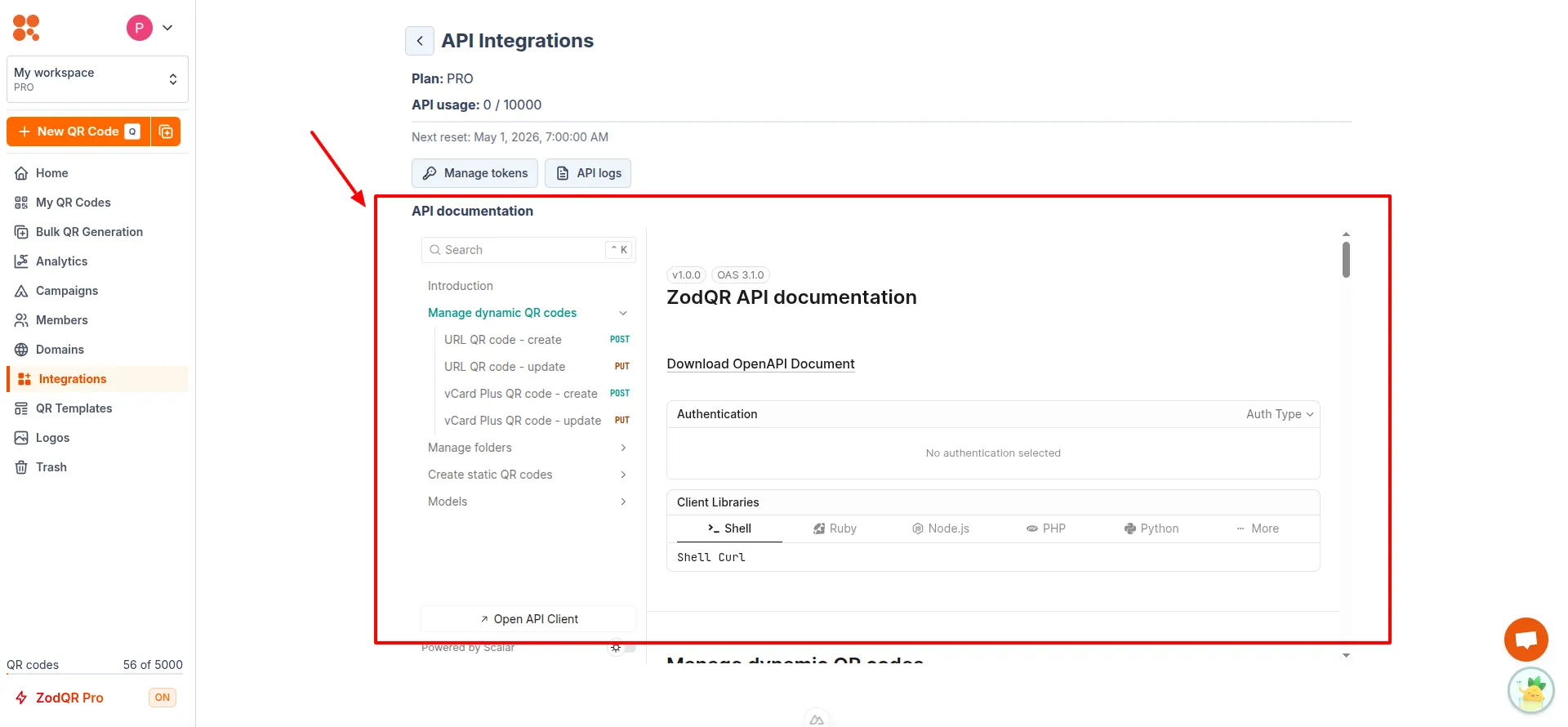Viewport: 1568px width, 727px height.
Task: Open vCard Plus QR code - update endpoint
Action: tap(528, 421)
